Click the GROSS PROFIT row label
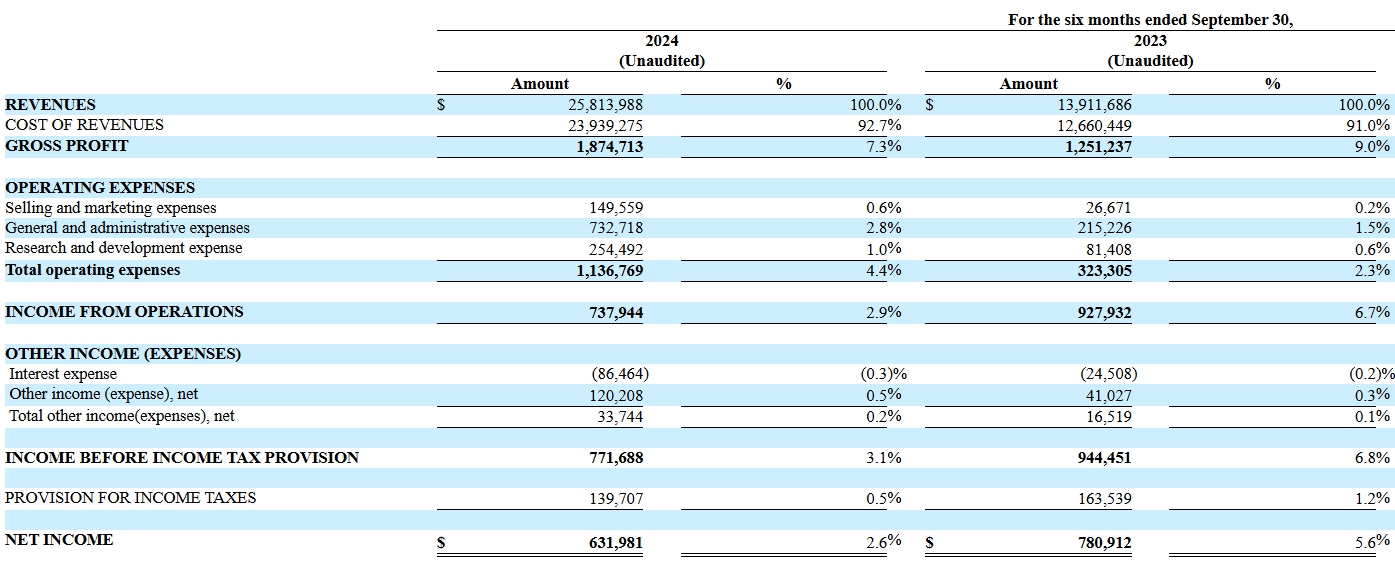 [x=67, y=146]
